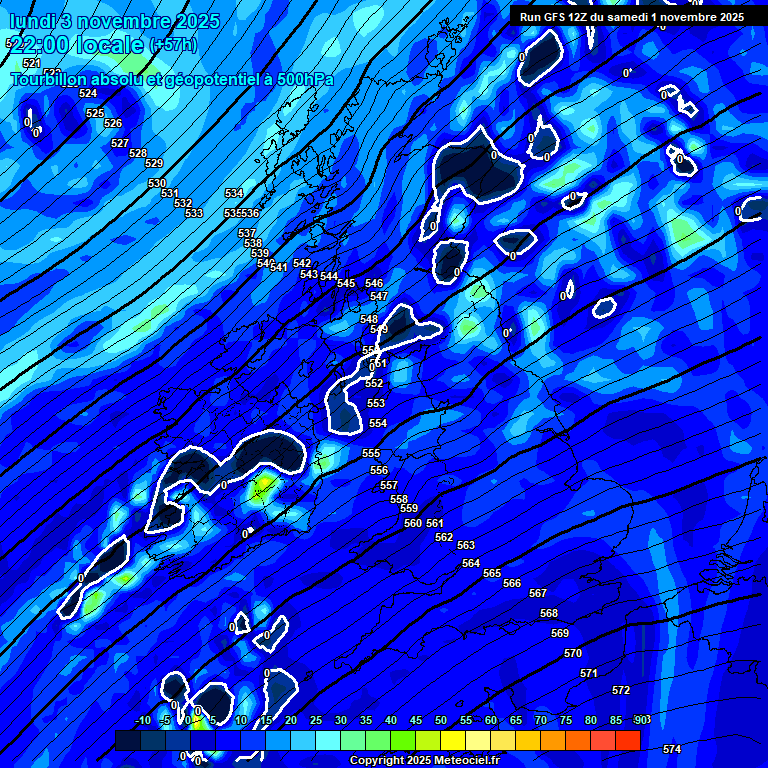
Task: Click the 570 geopotential contour label
Action: [572, 653]
